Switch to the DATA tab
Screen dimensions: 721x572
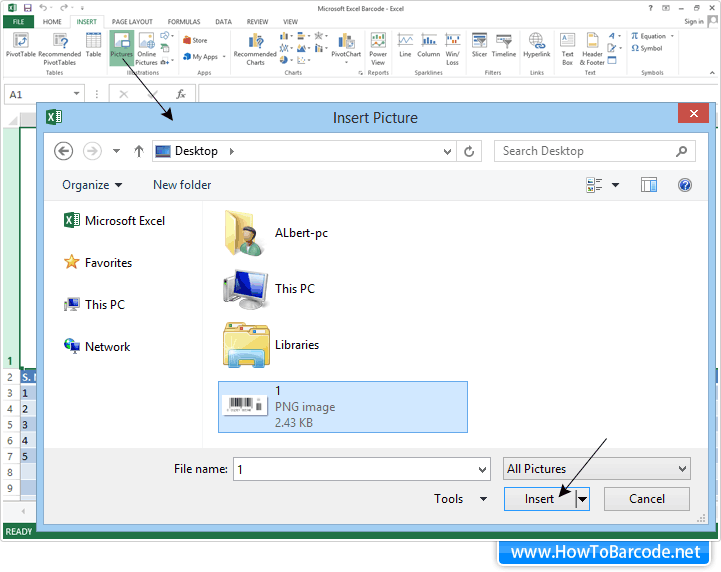[223, 22]
